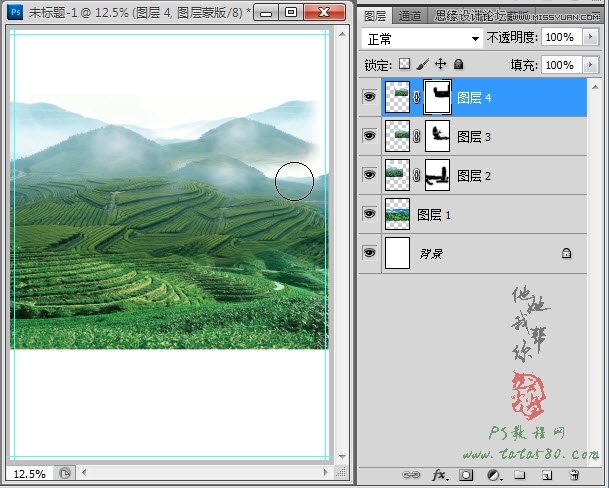
Task: Toggle visibility of 图层 2
Action: point(369,174)
